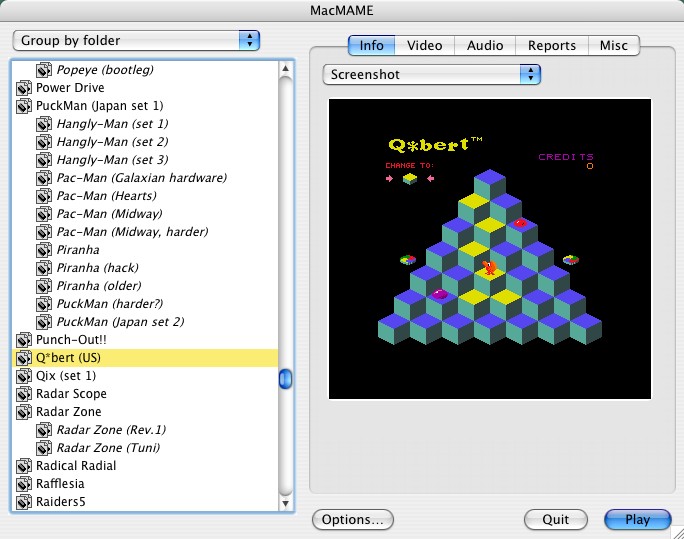Click the icon next to Hangly-Man (set 3)
Image resolution: width=684 pixels, height=539 pixels.
point(44,160)
